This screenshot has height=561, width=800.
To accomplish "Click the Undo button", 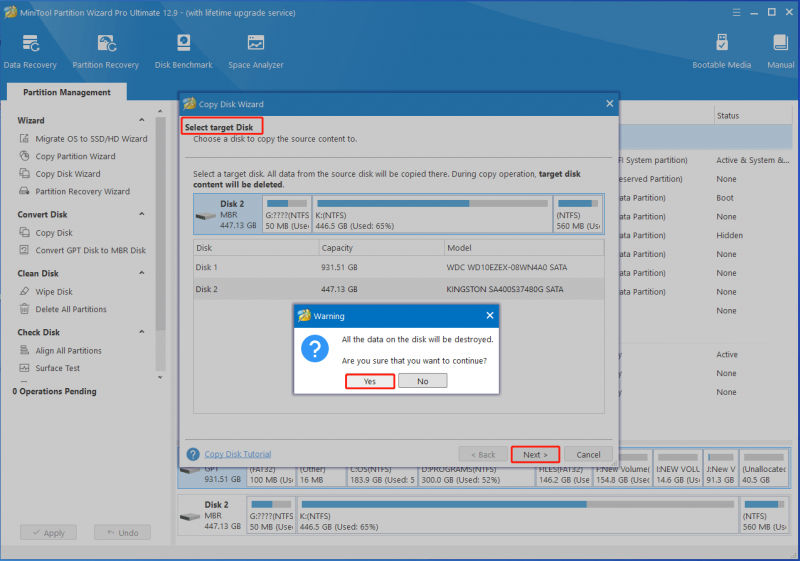I will tap(122, 532).
